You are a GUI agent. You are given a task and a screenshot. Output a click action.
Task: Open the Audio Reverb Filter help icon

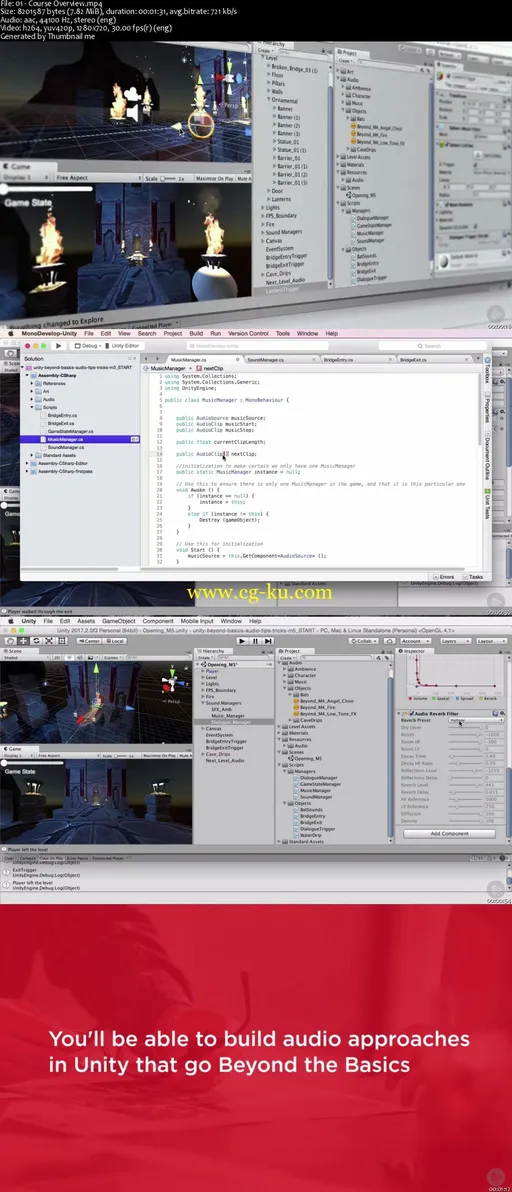495,714
